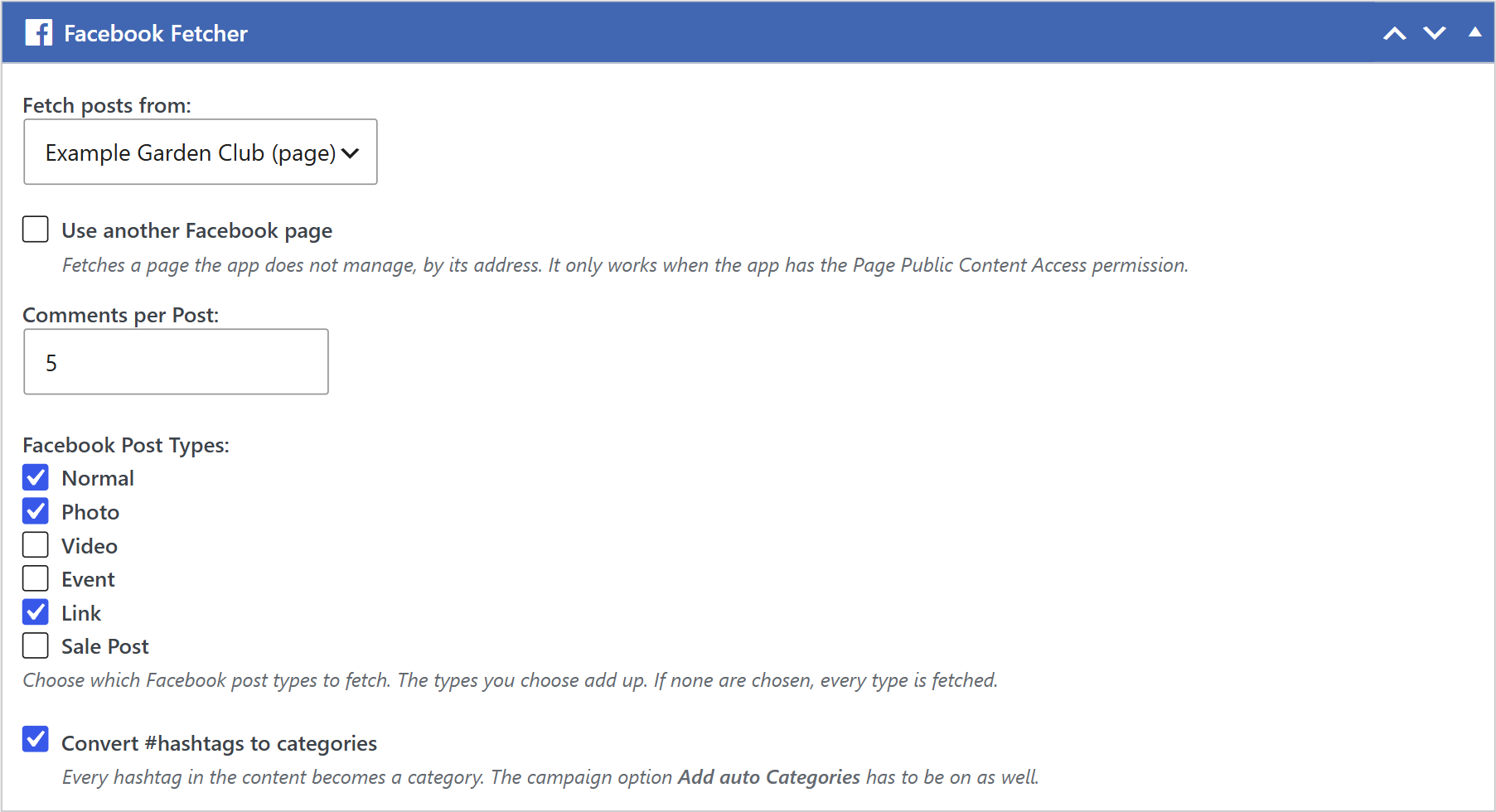Click the Convert #hashtags to categories label
This screenshot has height=812, width=1496.
point(220,743)
